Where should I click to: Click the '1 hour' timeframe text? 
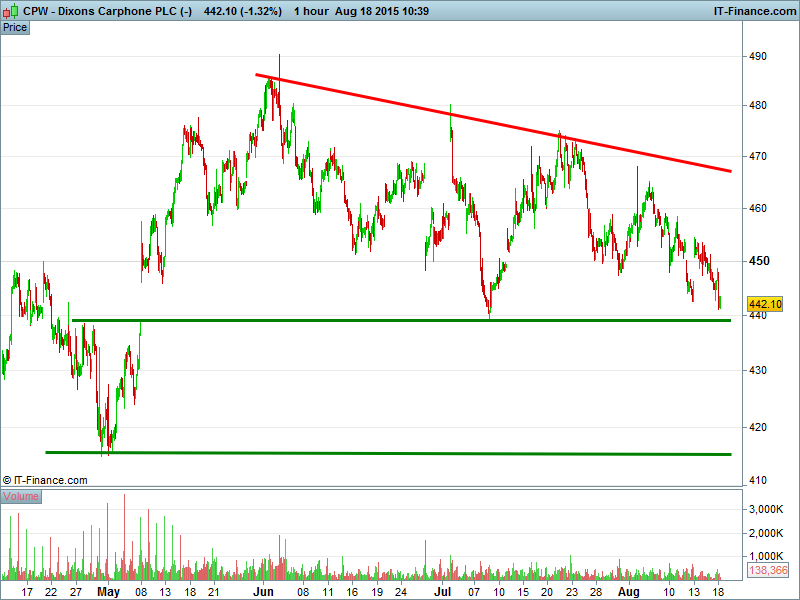[311, 11]
